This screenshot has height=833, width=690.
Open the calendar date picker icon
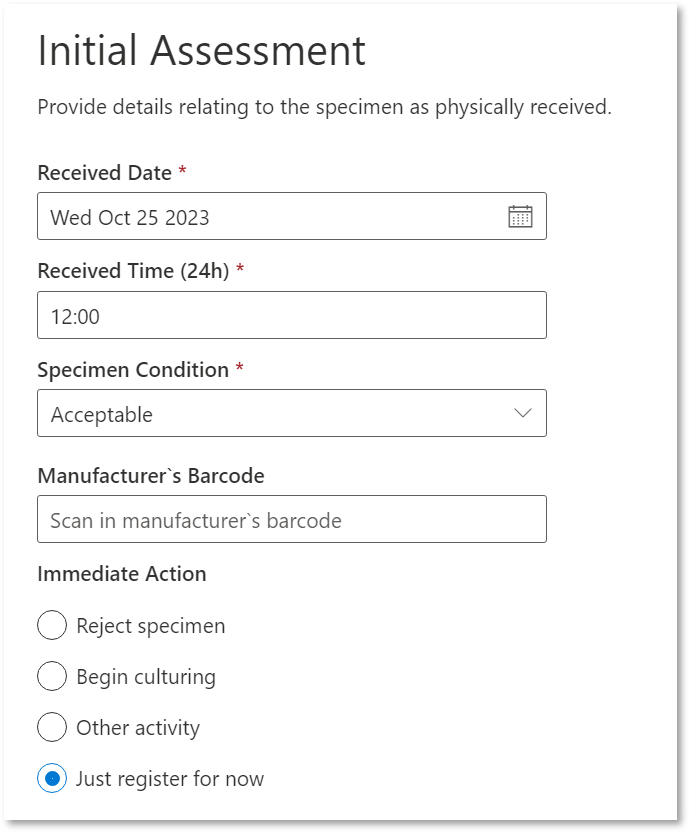click(520, 216)
